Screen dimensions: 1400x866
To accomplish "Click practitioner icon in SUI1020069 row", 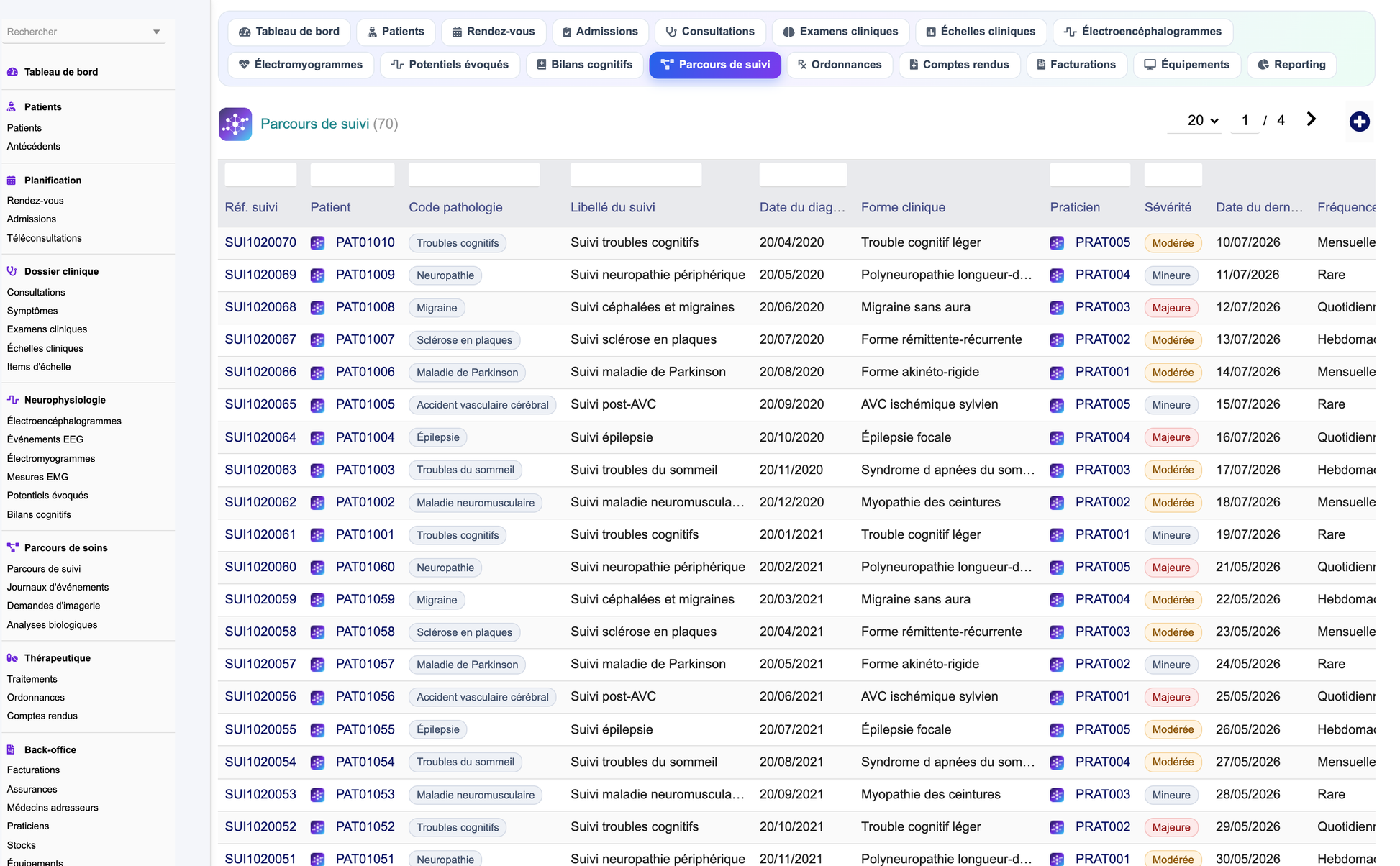I will click(1057, 275).
